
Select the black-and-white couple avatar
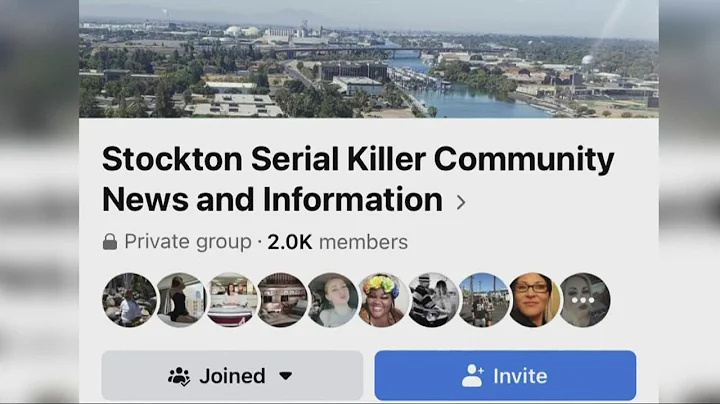click(x=433, y=300)
